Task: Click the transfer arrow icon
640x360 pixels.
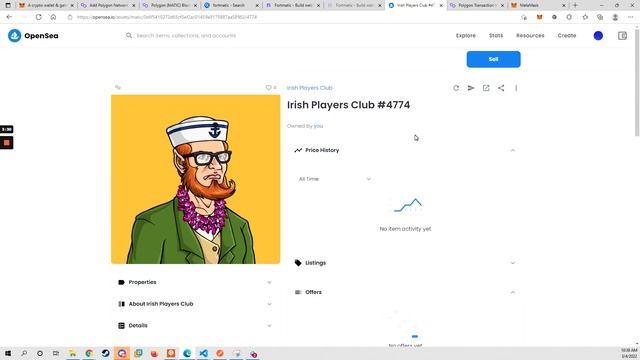Action: click(471, 88)
